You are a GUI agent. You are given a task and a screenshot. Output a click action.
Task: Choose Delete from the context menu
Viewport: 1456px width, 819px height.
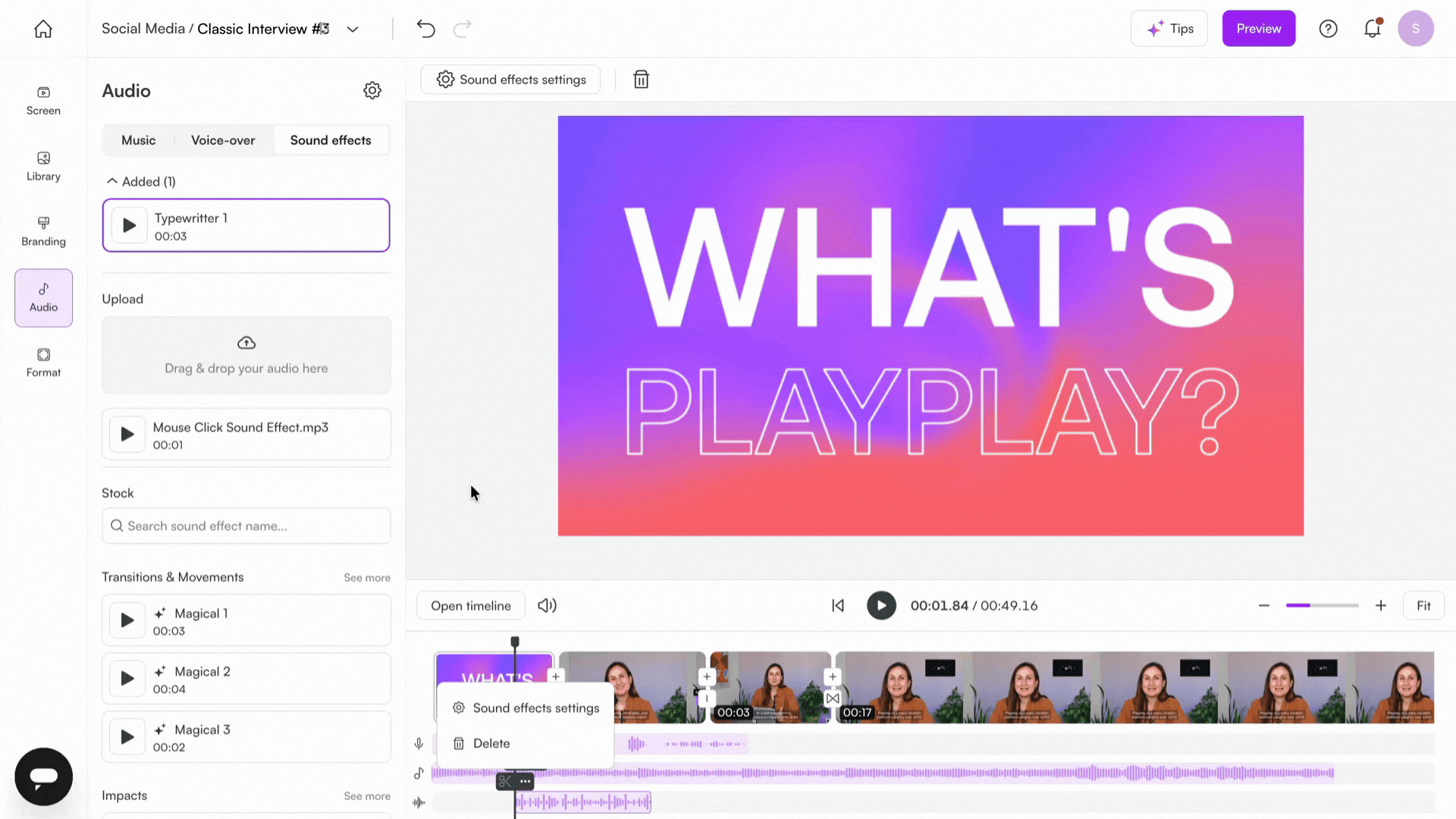[x=491, y=744]
